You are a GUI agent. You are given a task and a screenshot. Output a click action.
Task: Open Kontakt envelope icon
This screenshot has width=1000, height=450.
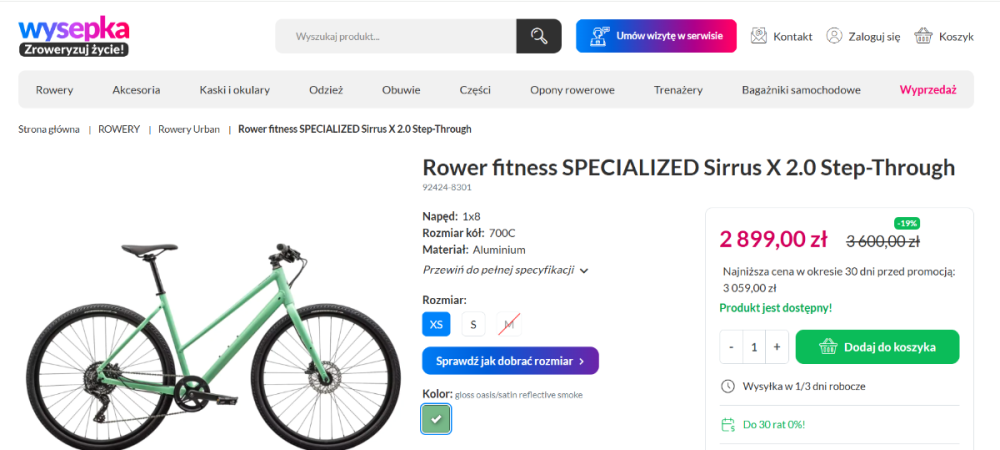[759, 36]
